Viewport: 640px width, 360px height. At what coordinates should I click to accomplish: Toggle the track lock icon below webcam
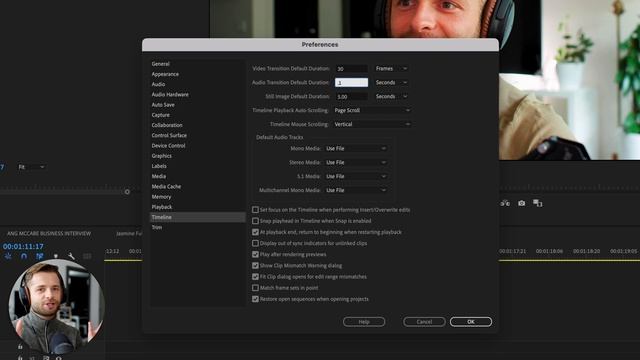point(20,347)
